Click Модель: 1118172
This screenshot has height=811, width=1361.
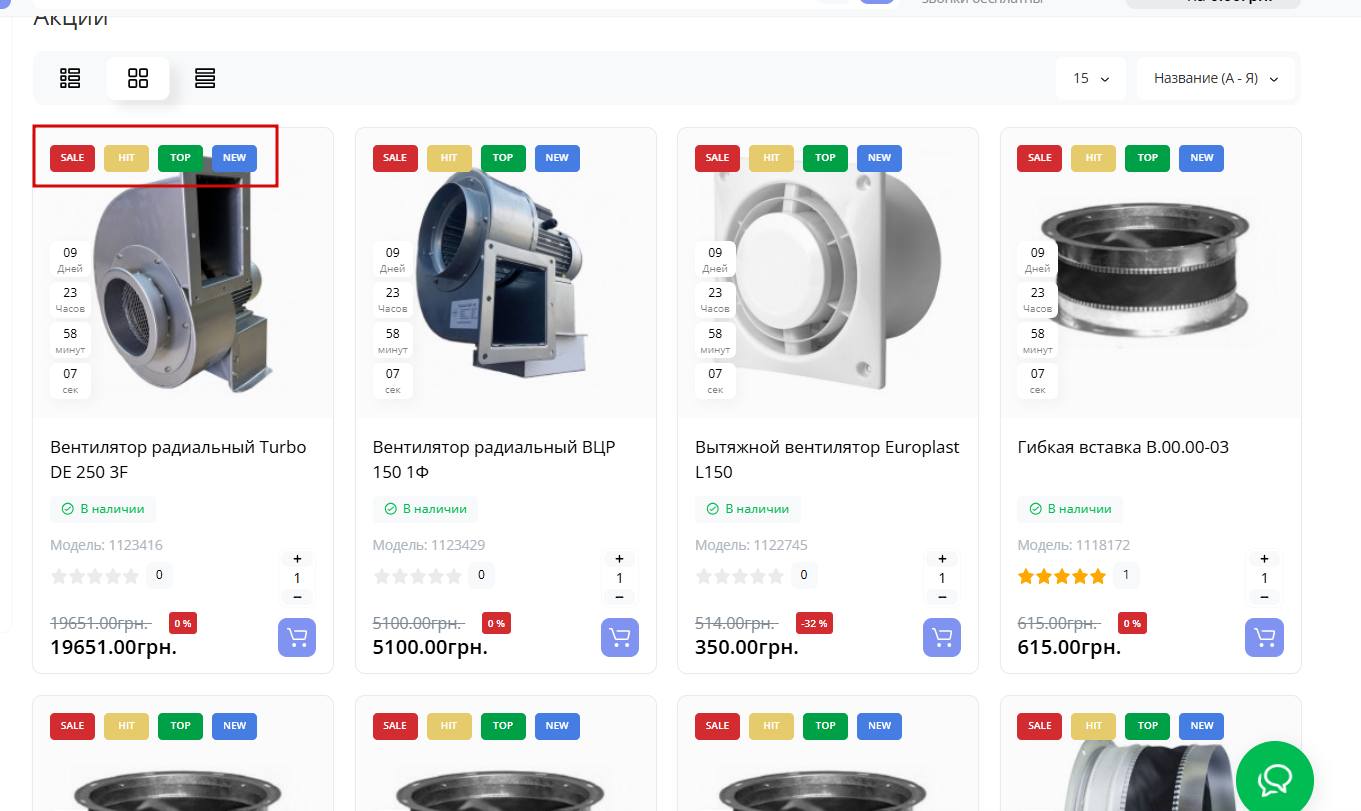pyautogui.click(x=1074, y=545)
